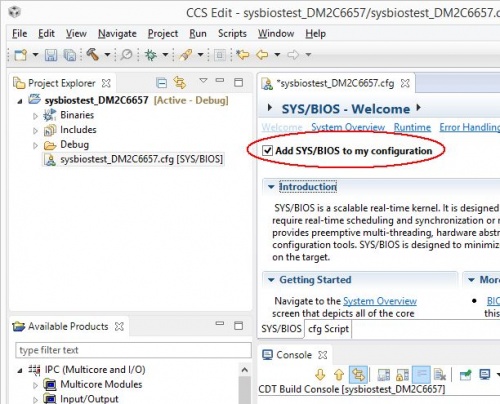Click the Forward navigation arrow
This screenshot has height=404, width=500.
pyautogui.click(x=293, y=54)
